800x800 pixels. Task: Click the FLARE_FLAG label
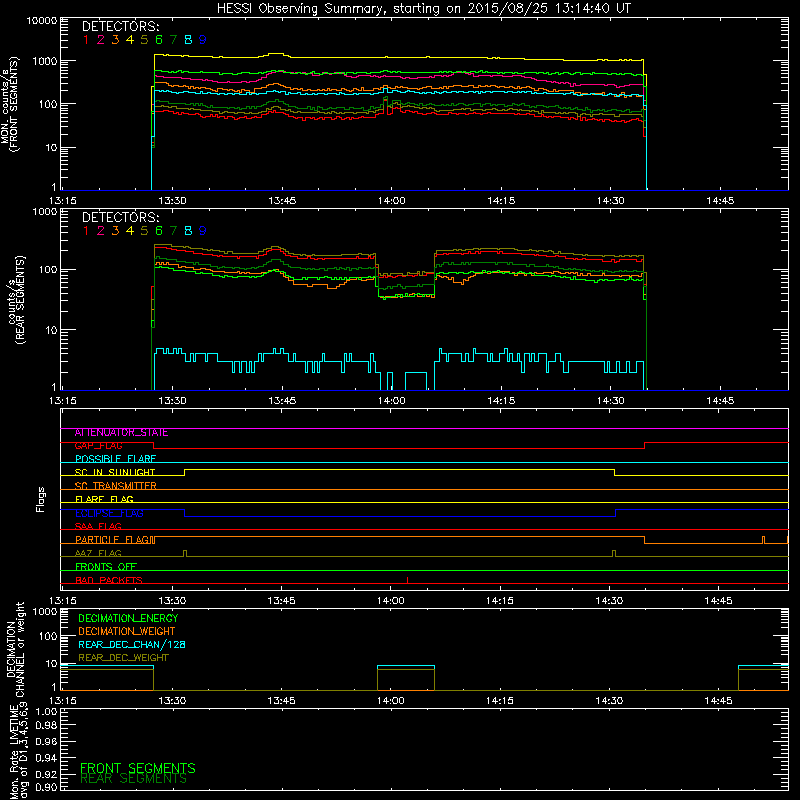click(104, 499)
